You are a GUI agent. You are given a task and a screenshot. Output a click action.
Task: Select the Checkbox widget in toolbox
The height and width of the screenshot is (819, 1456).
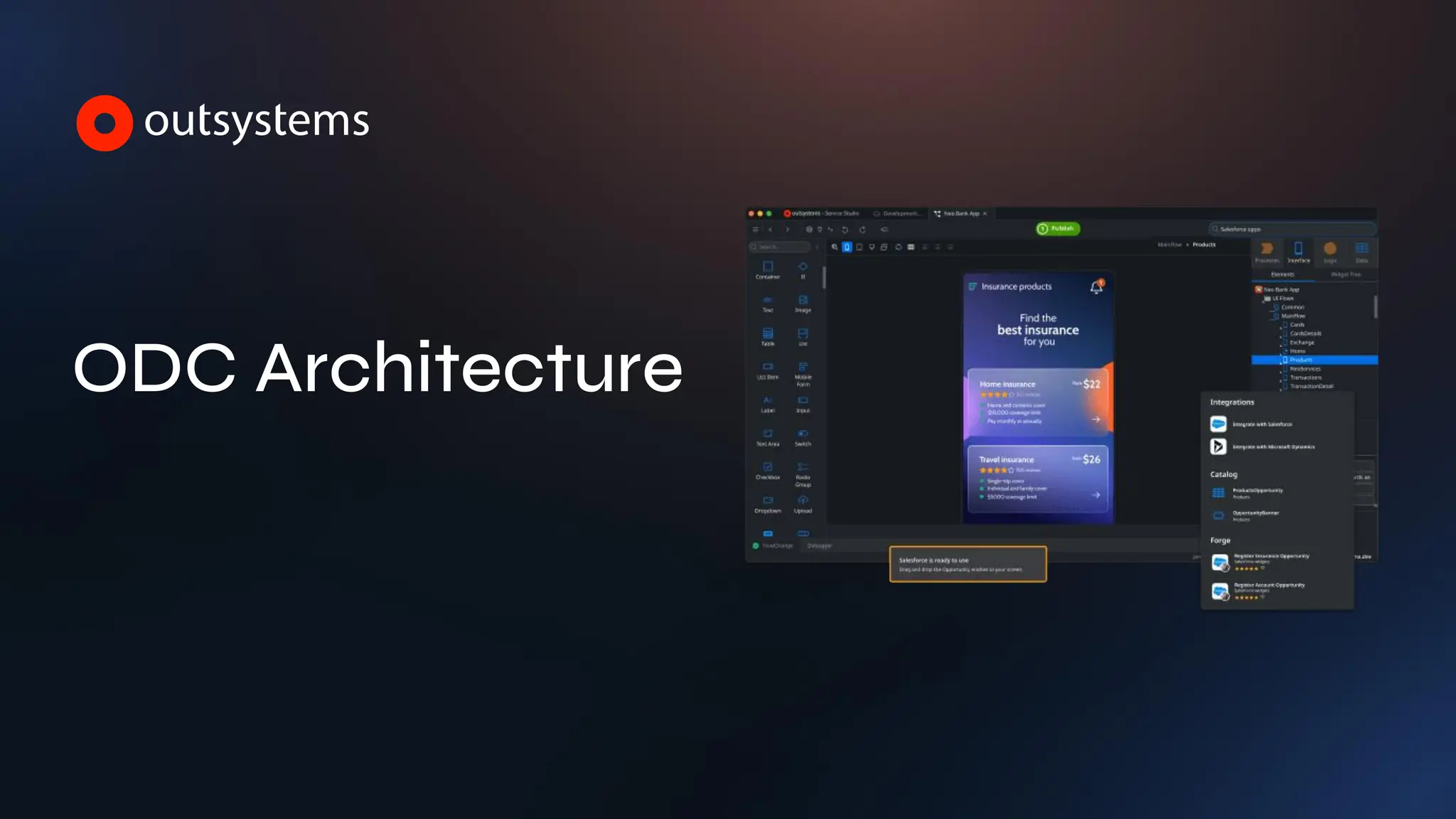[767, 468]
